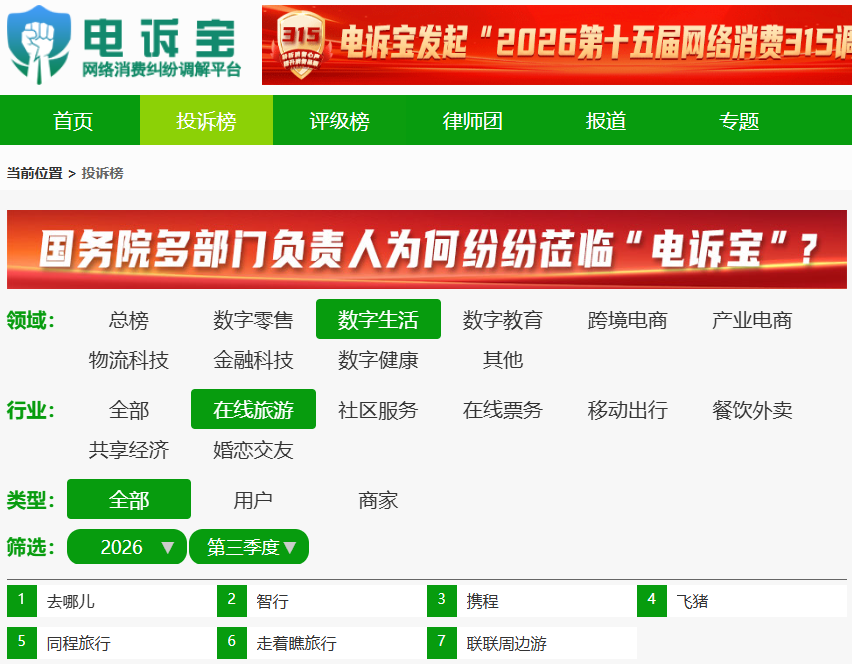Open the rank 7 entry 联联周边游
This screenshot has height=664, width=852.
coord(532,643)
